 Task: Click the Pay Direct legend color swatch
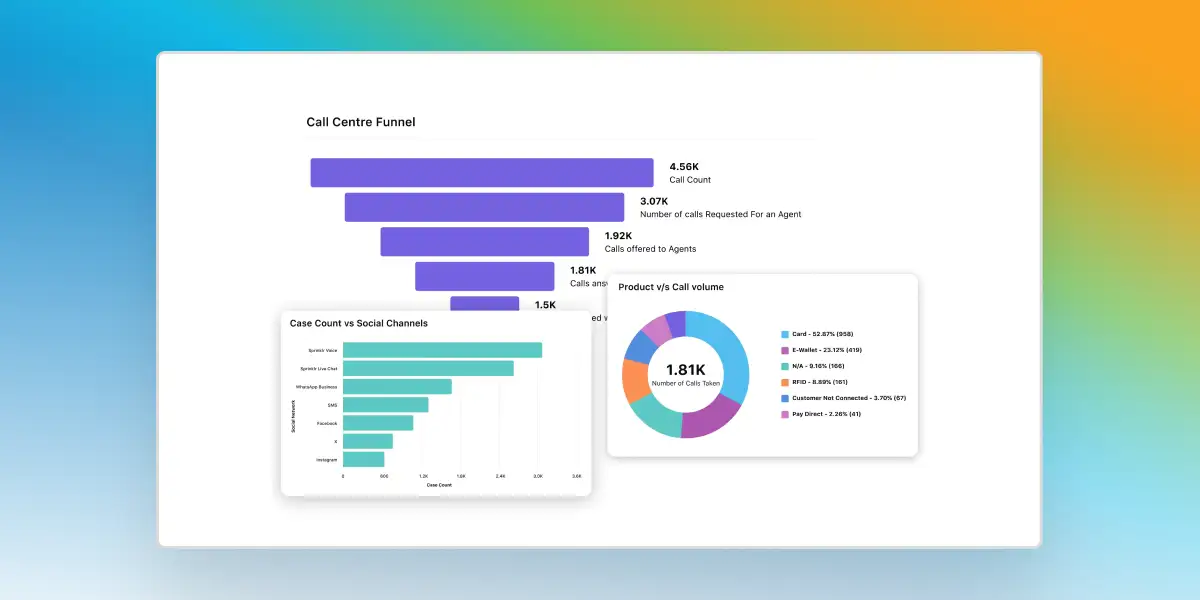[784, 414]
